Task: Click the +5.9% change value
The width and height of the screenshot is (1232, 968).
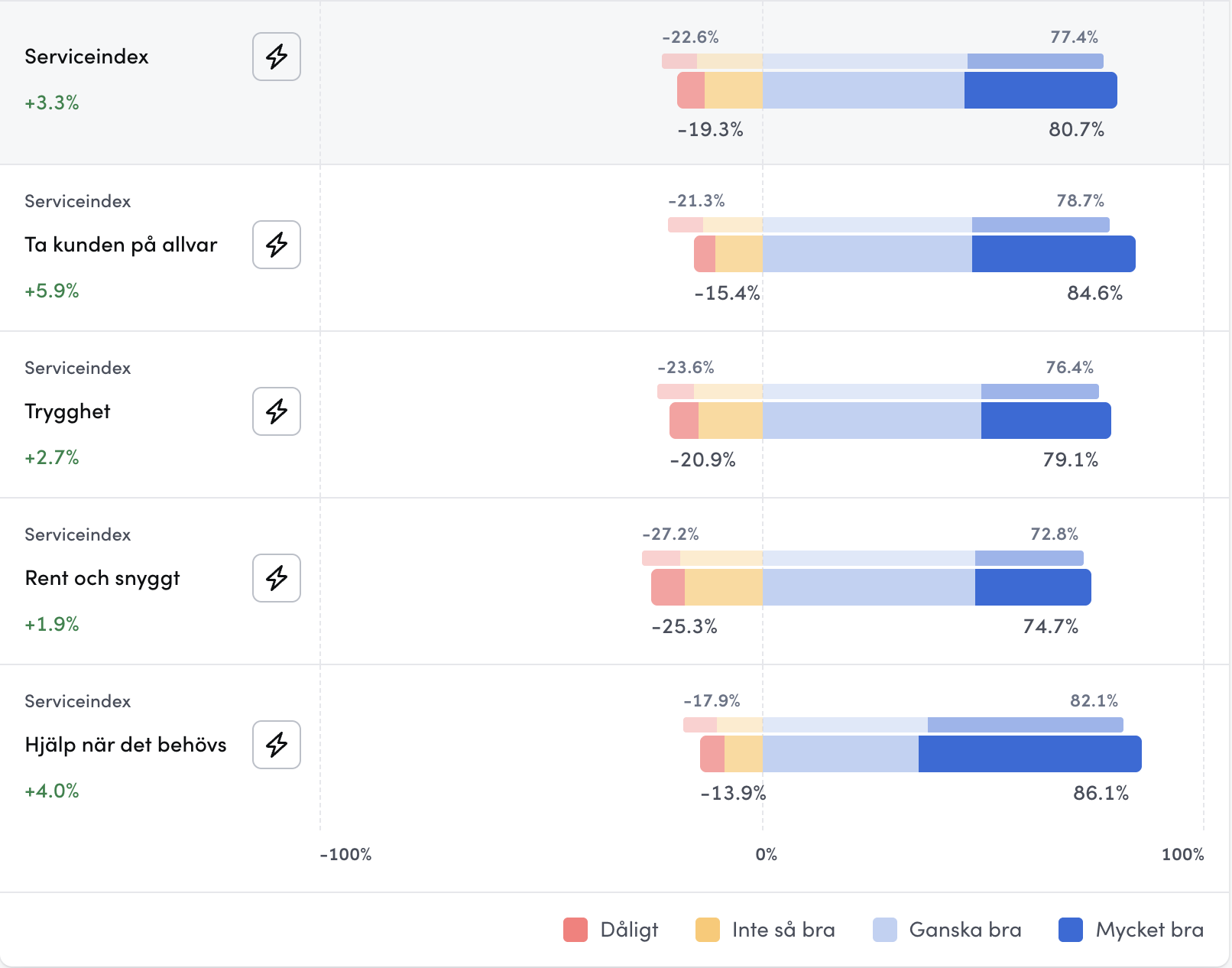Action: pyautogui.click(x=52, y=291)
